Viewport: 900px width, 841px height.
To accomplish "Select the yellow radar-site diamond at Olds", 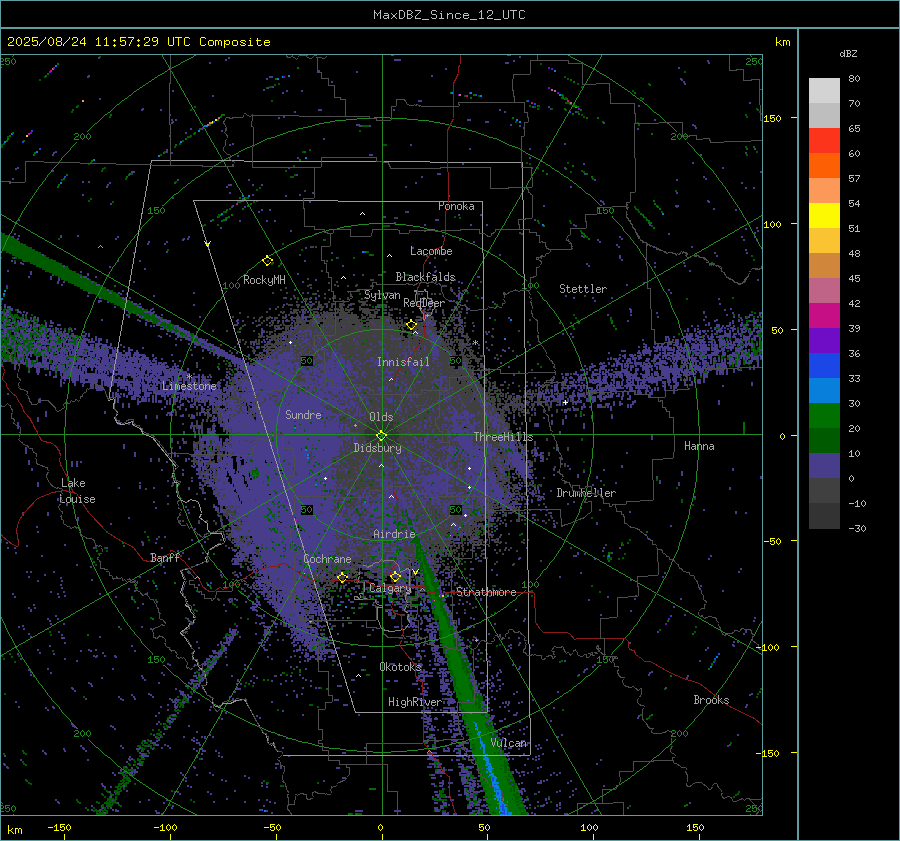I will [381, 436].
